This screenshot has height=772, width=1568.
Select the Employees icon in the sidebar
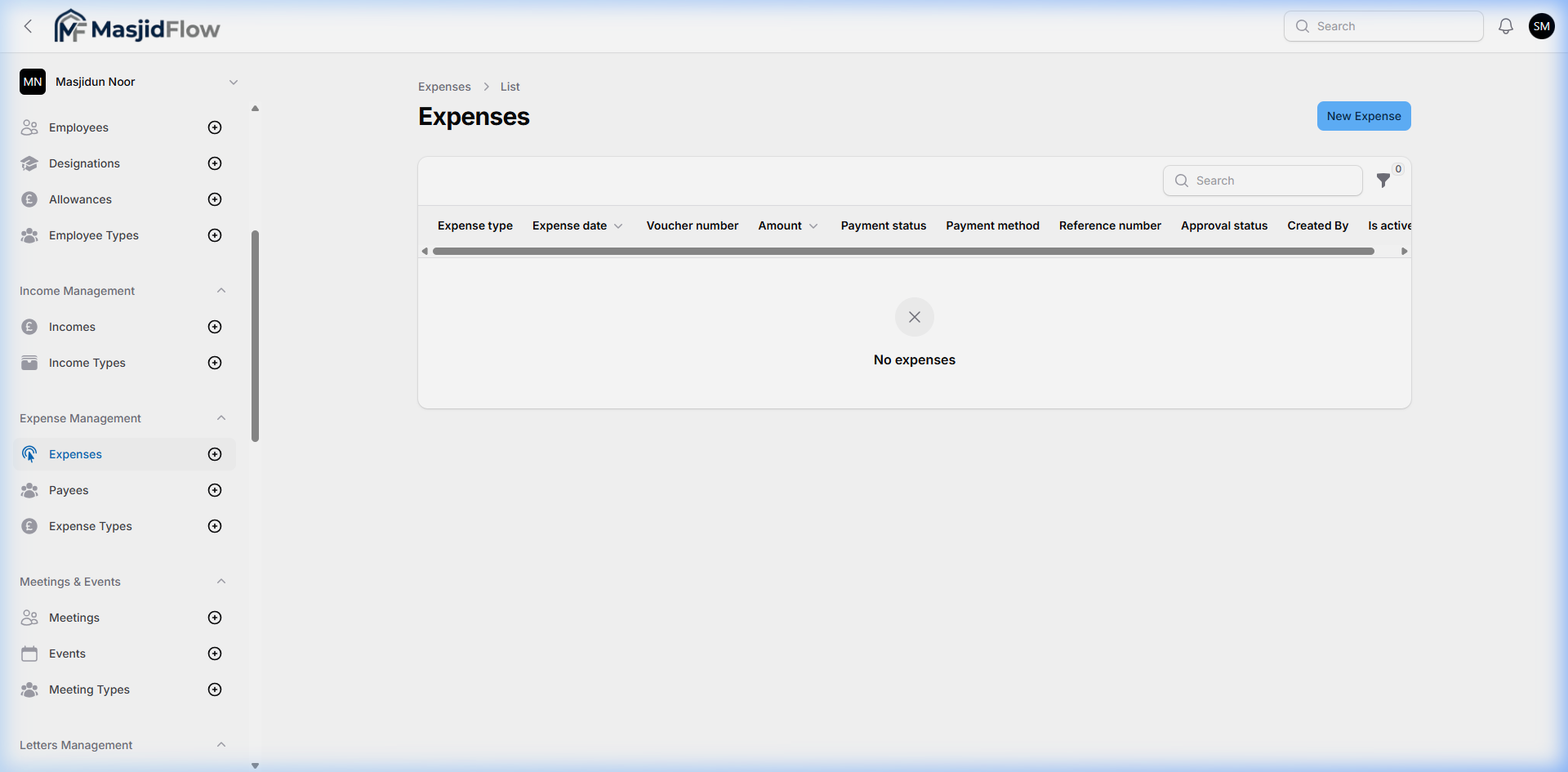point(29,127)
